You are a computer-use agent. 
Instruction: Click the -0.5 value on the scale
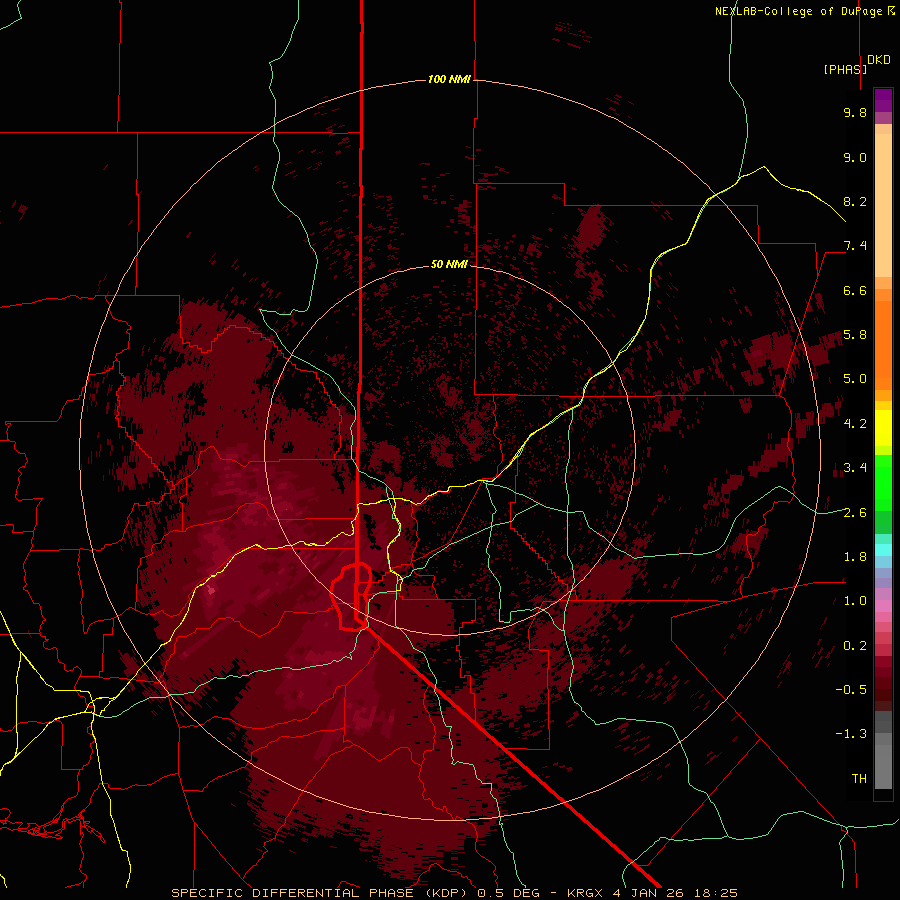[851, 690]
